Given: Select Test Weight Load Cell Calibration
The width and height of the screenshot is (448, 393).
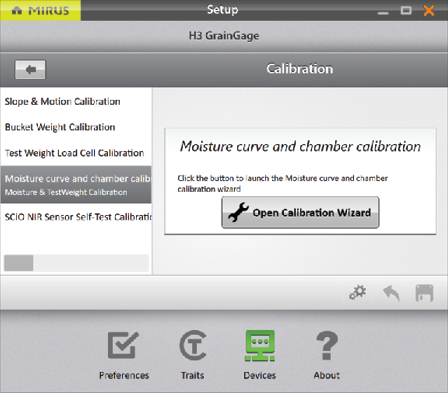Looking at the screenshot, I should 76,153.
